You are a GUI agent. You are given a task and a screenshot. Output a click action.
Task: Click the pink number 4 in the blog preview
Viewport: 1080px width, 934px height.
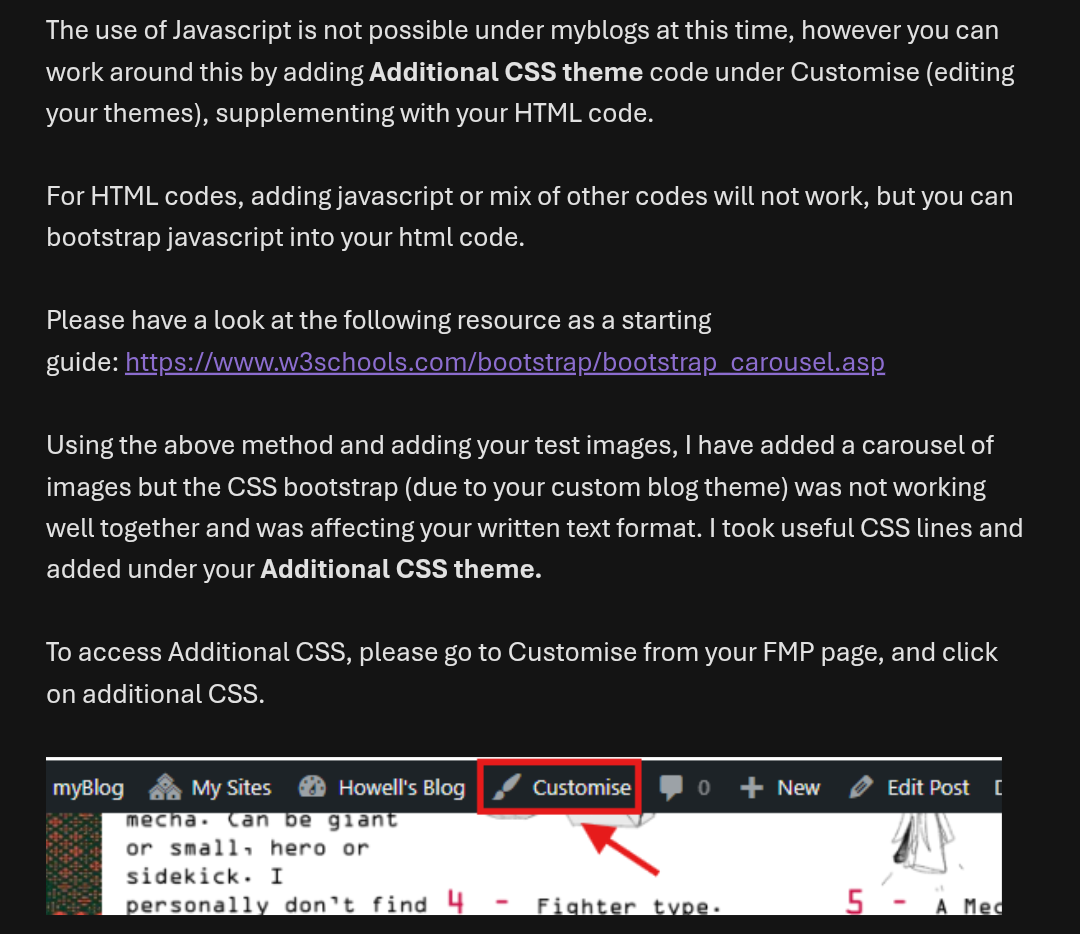point(456,903)
